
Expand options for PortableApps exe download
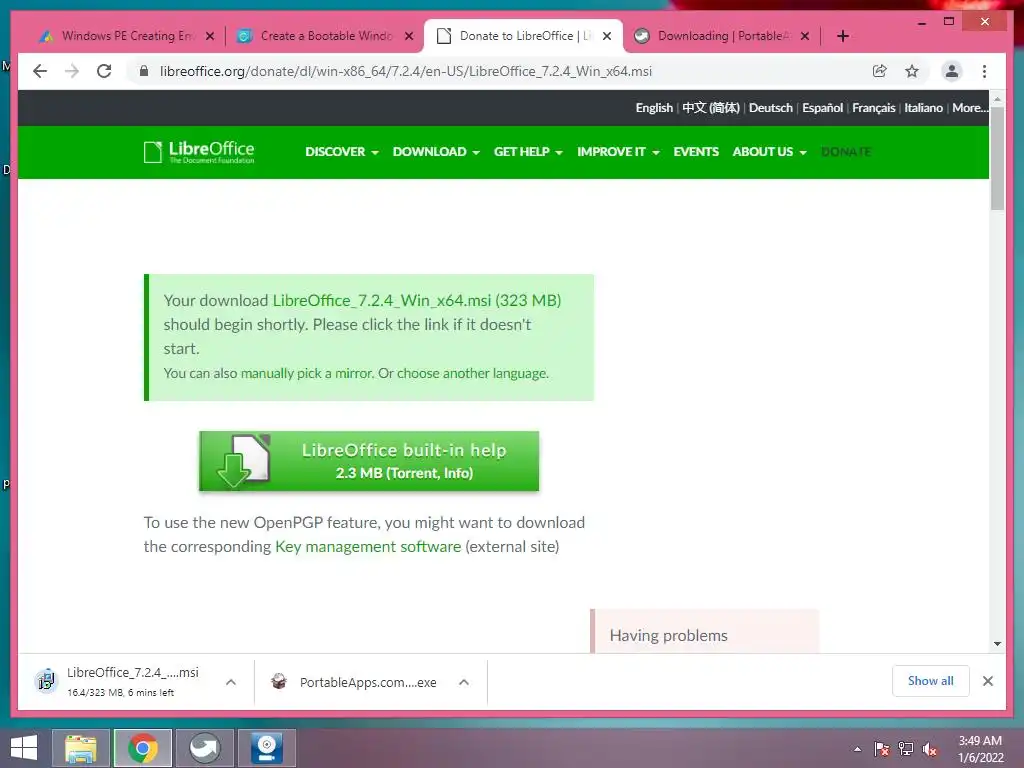pyautogui.click(x=464, y=682)
